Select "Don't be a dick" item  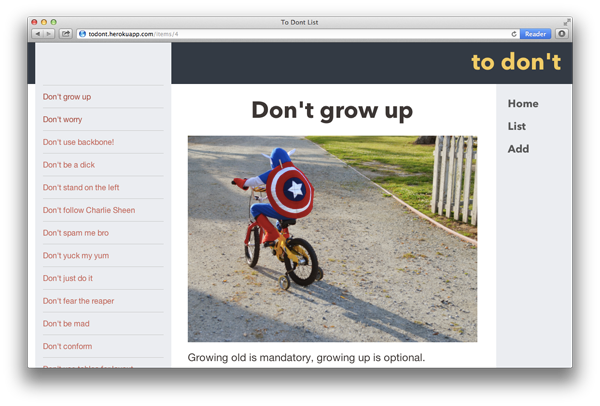69,165
